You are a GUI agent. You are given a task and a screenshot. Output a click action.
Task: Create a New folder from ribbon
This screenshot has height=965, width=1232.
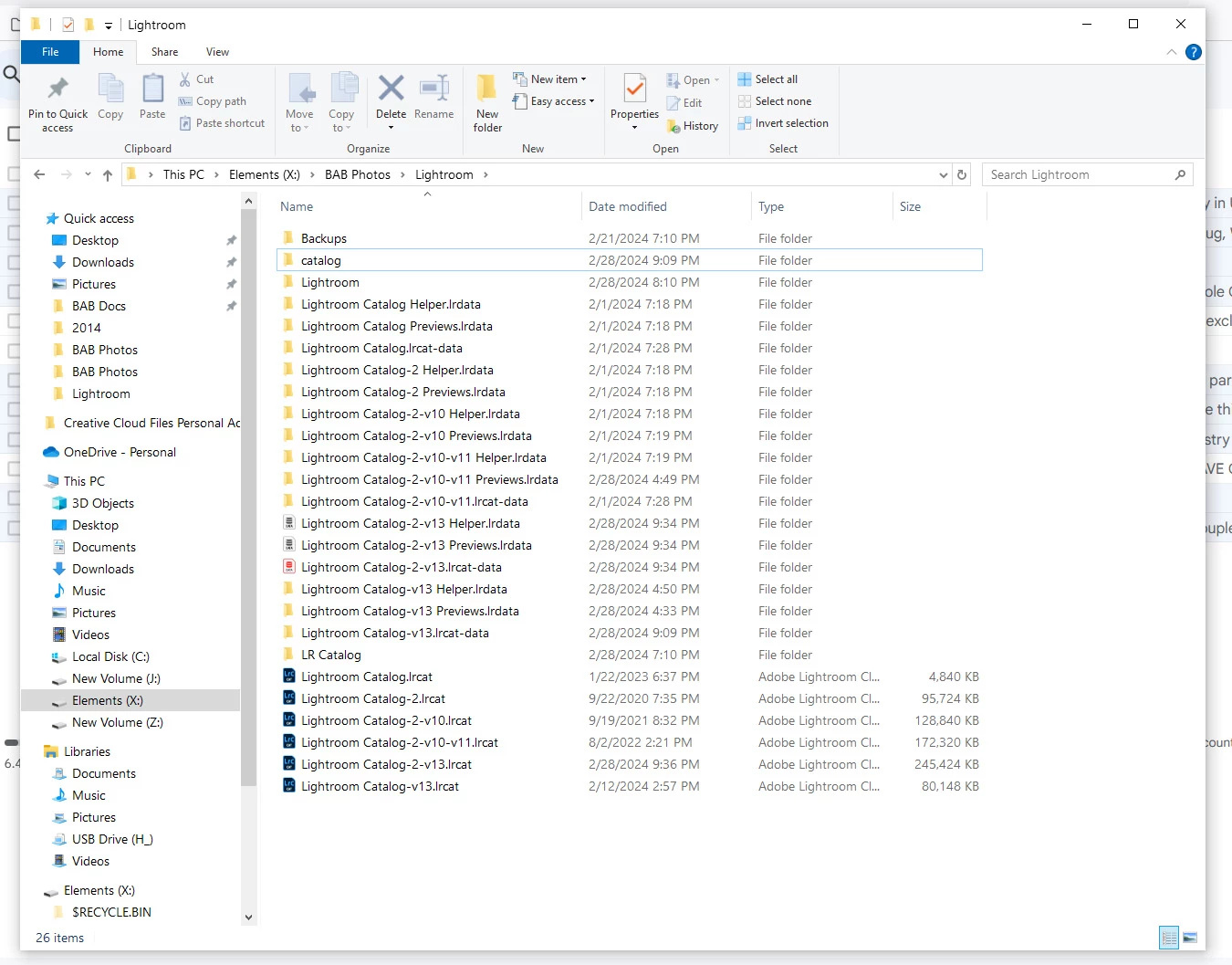487,103
